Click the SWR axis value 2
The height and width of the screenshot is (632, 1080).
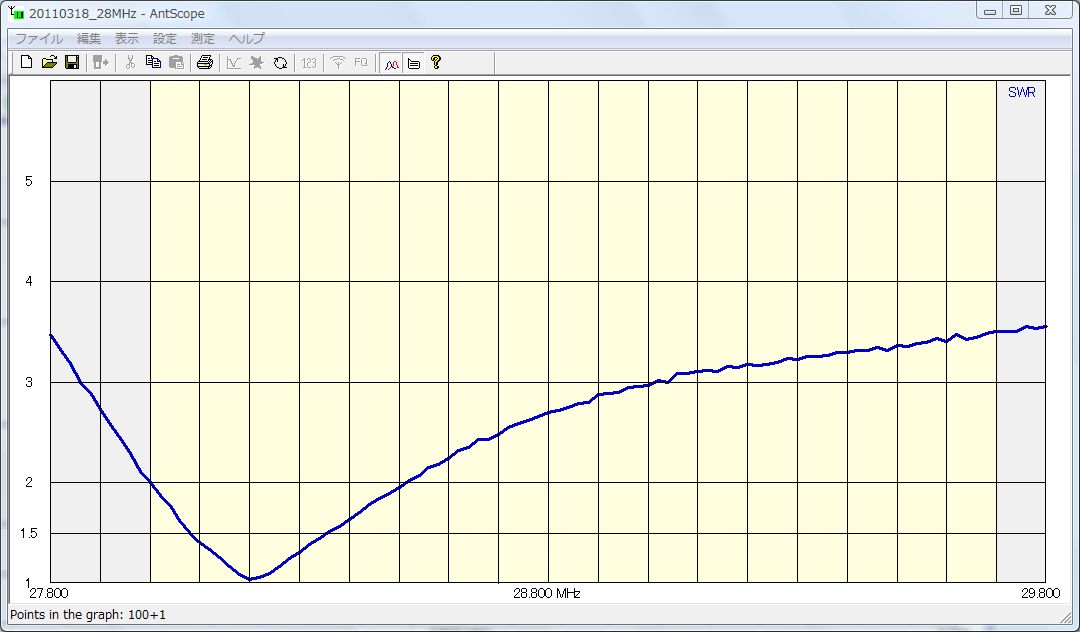click(28, 483)
